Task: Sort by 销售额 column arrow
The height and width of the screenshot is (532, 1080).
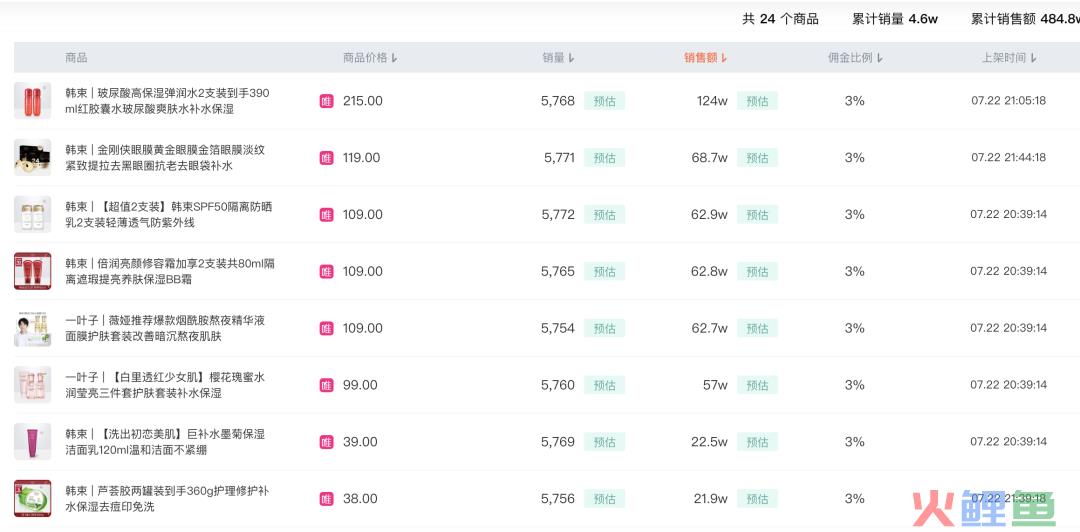Action: pyautogui.click(x=724, y=58)
